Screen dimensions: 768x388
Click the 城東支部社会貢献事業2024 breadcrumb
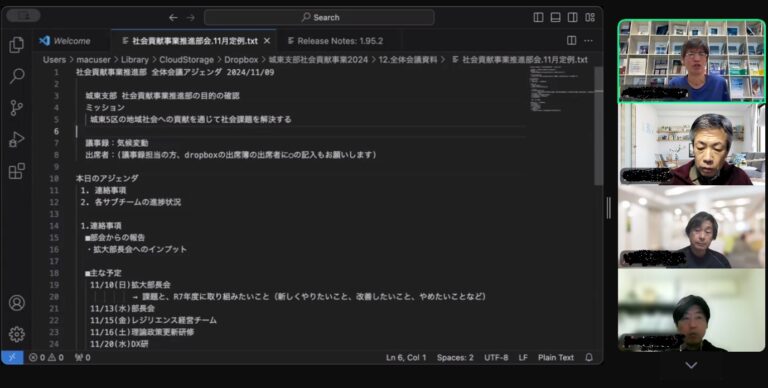[318, 60]
